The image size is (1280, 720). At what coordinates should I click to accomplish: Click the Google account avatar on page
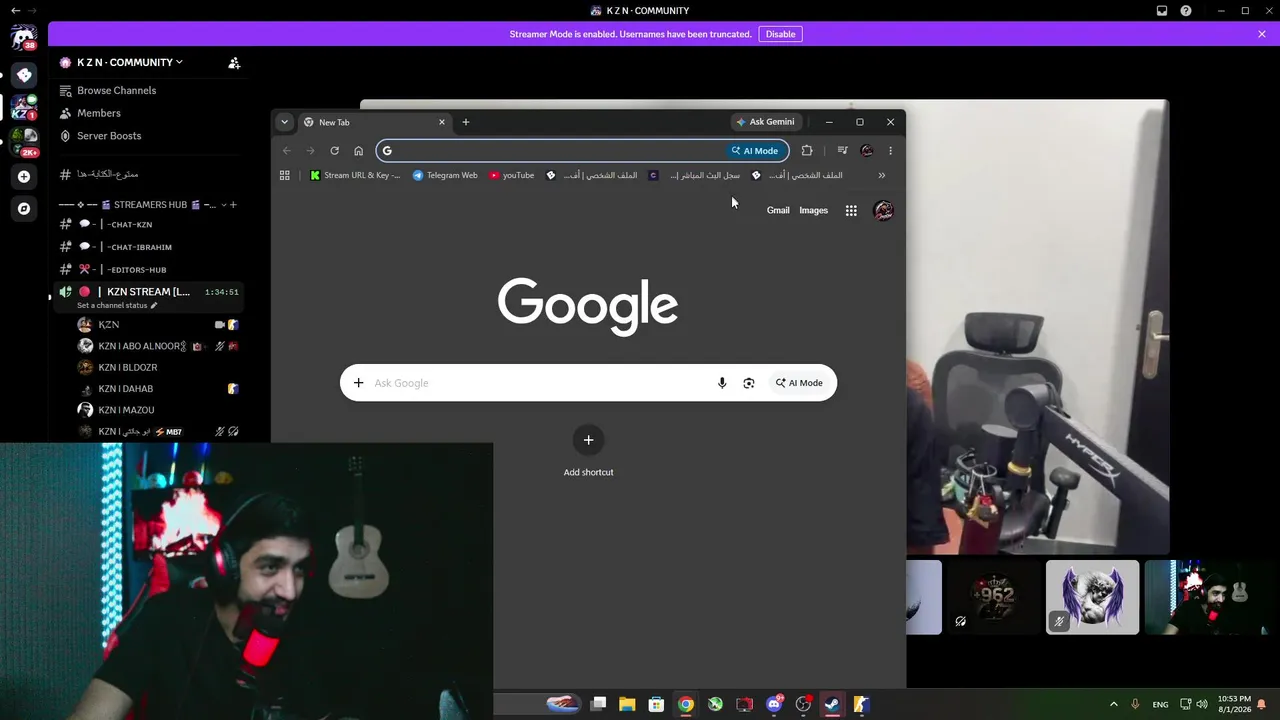click(x=883, y=211)
